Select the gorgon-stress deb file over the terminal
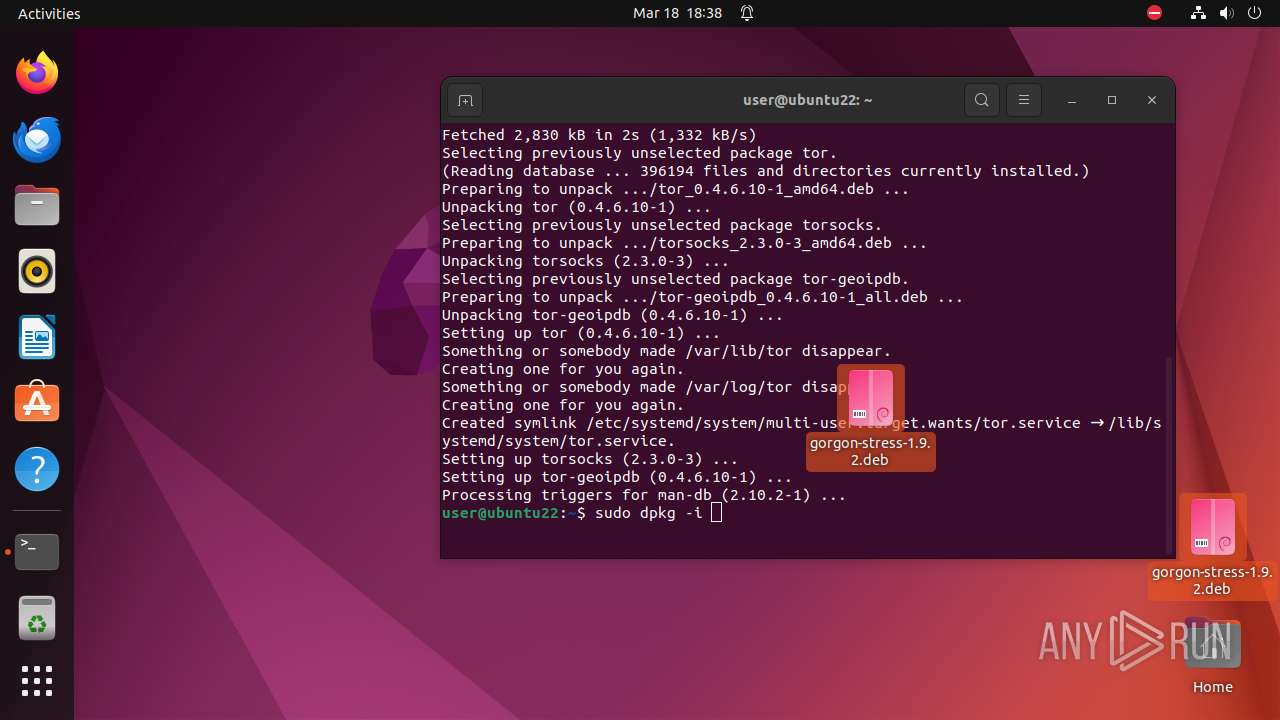Image resolution: width=1280 pixels, height=720 pixels. [x=871, y=417]
